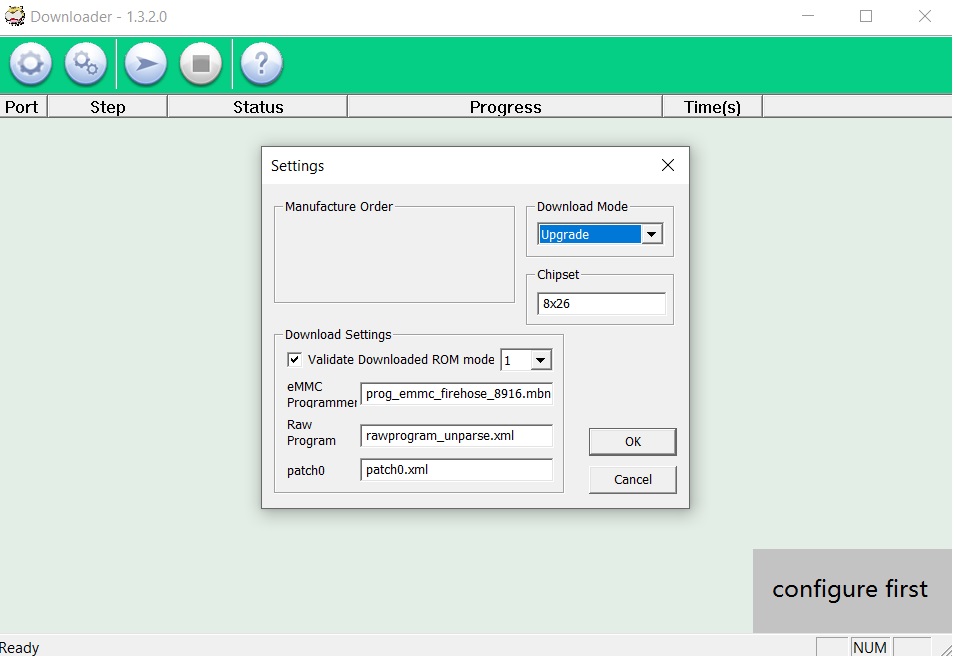This screenshot has height=658, width=955.
Task: Click the Port column header
Action: 23,107
